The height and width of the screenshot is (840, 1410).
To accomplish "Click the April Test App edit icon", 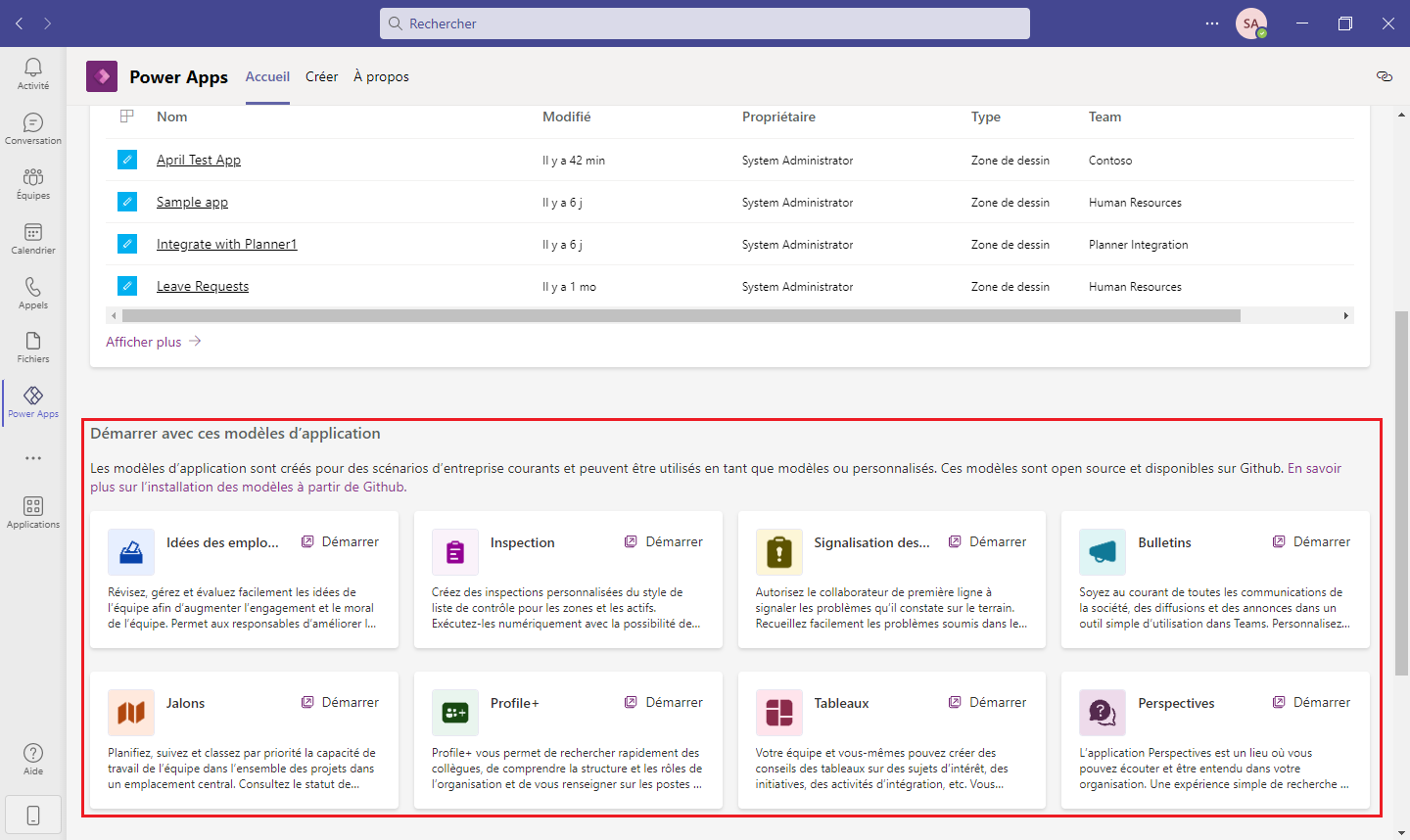I will [127, 160].
